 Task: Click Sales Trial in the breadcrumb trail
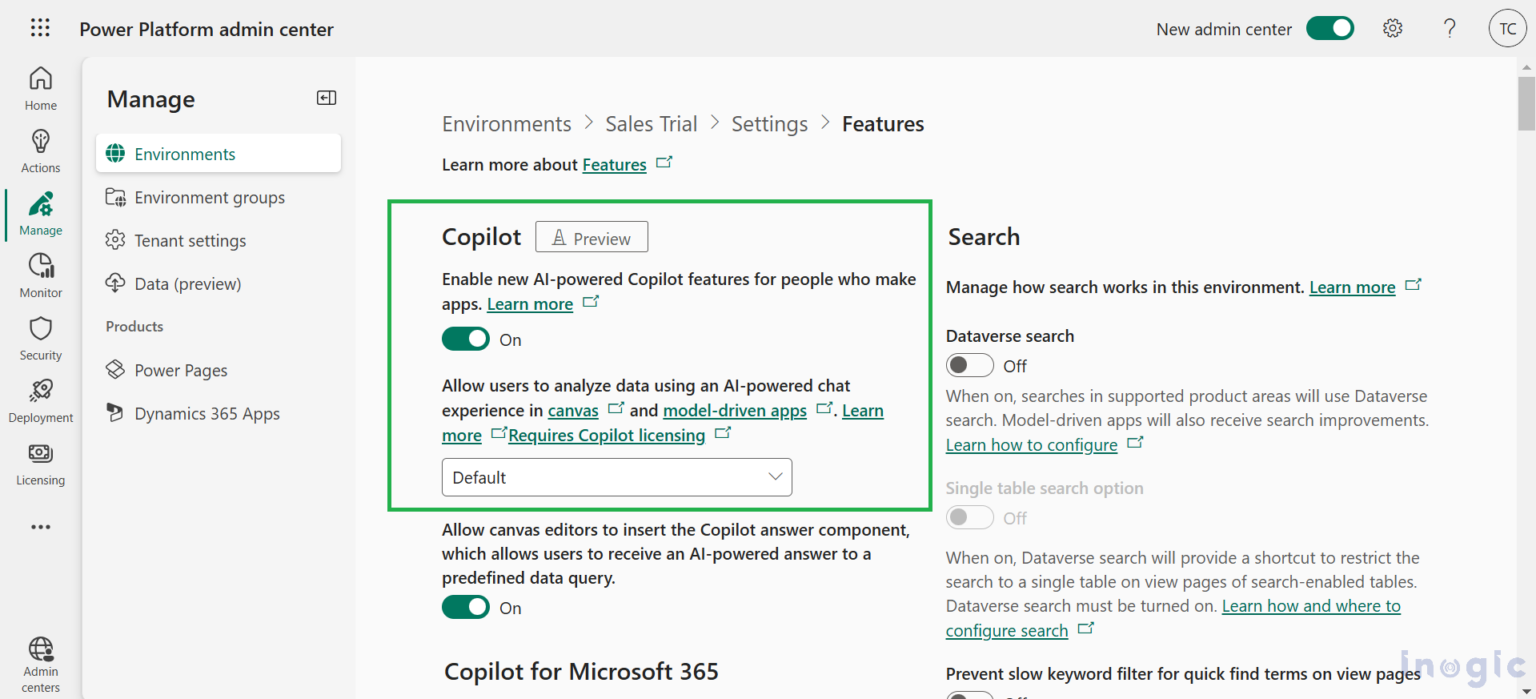[x=651, y=123]
